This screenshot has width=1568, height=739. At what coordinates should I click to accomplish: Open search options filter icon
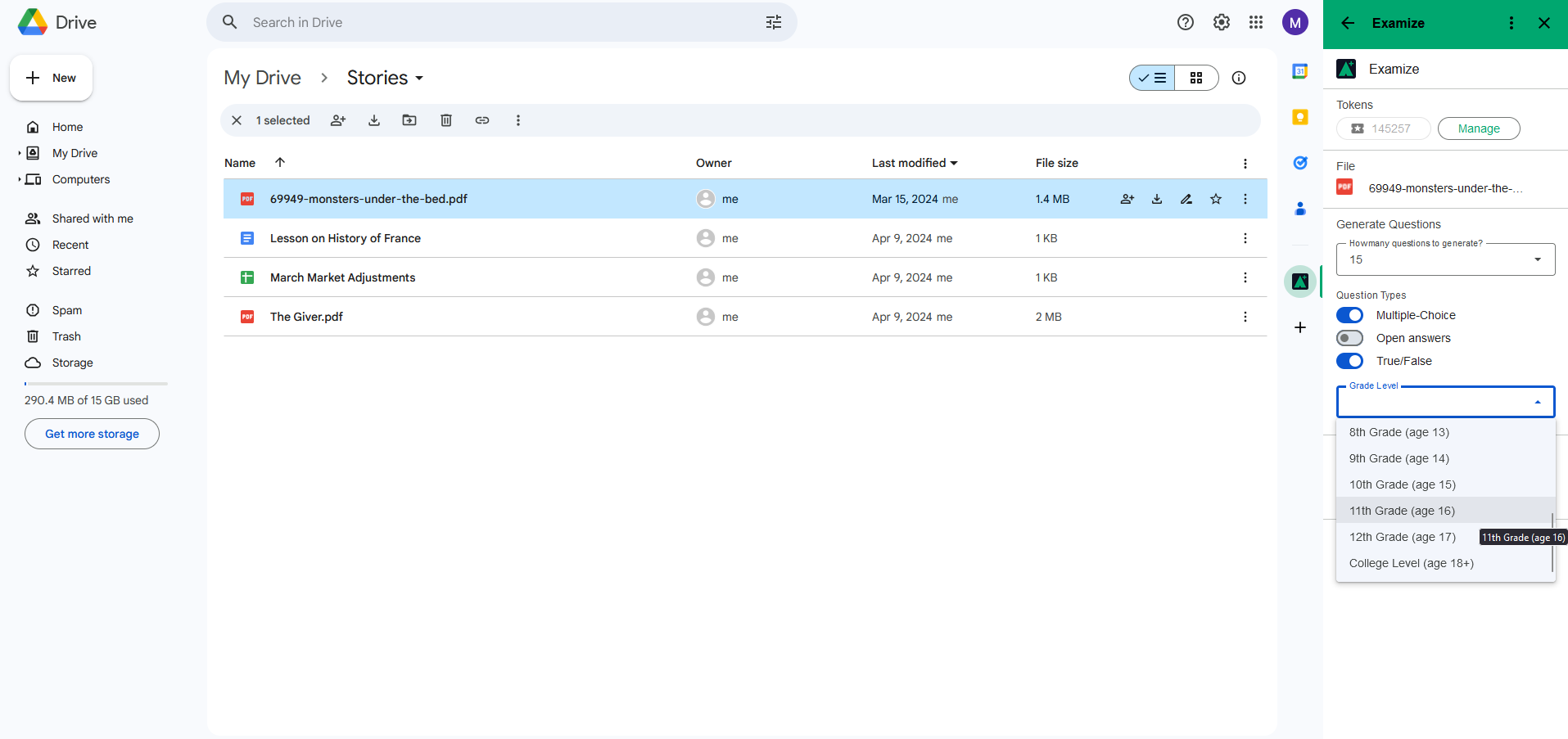coord(774,22)
